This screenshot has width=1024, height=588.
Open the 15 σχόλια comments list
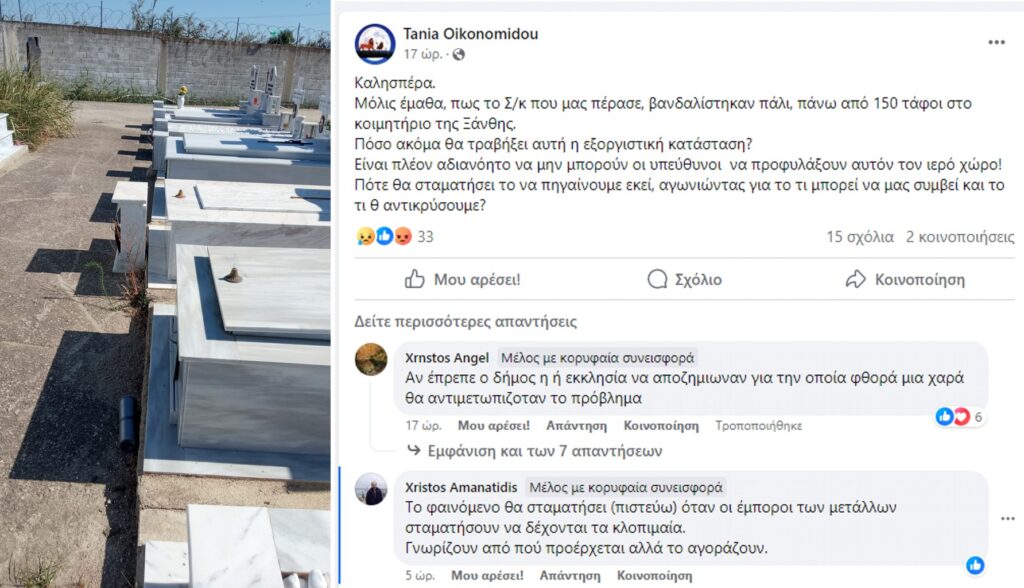tap(860, 237)
